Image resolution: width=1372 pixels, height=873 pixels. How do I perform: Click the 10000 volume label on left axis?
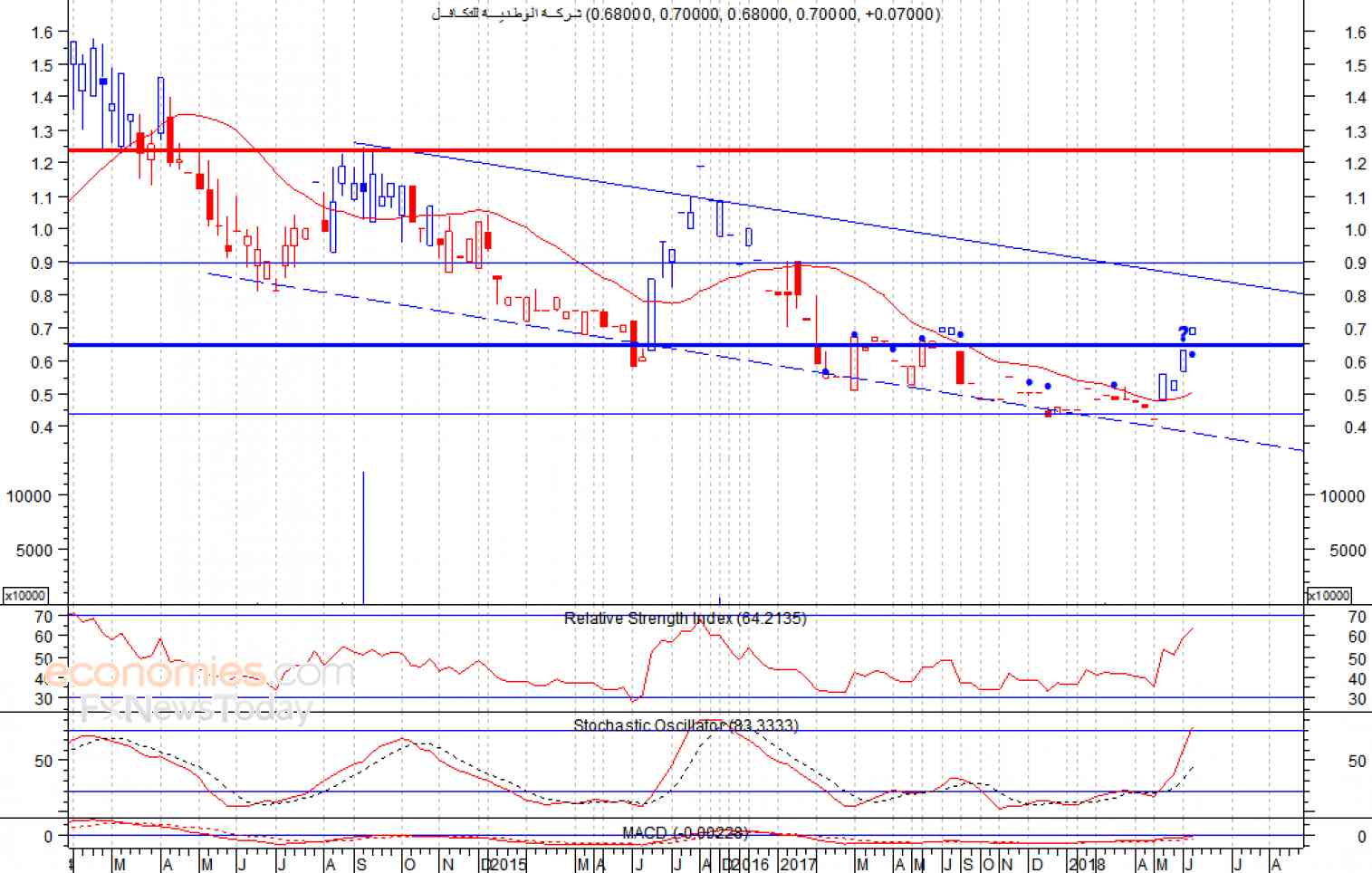[29, 496]
